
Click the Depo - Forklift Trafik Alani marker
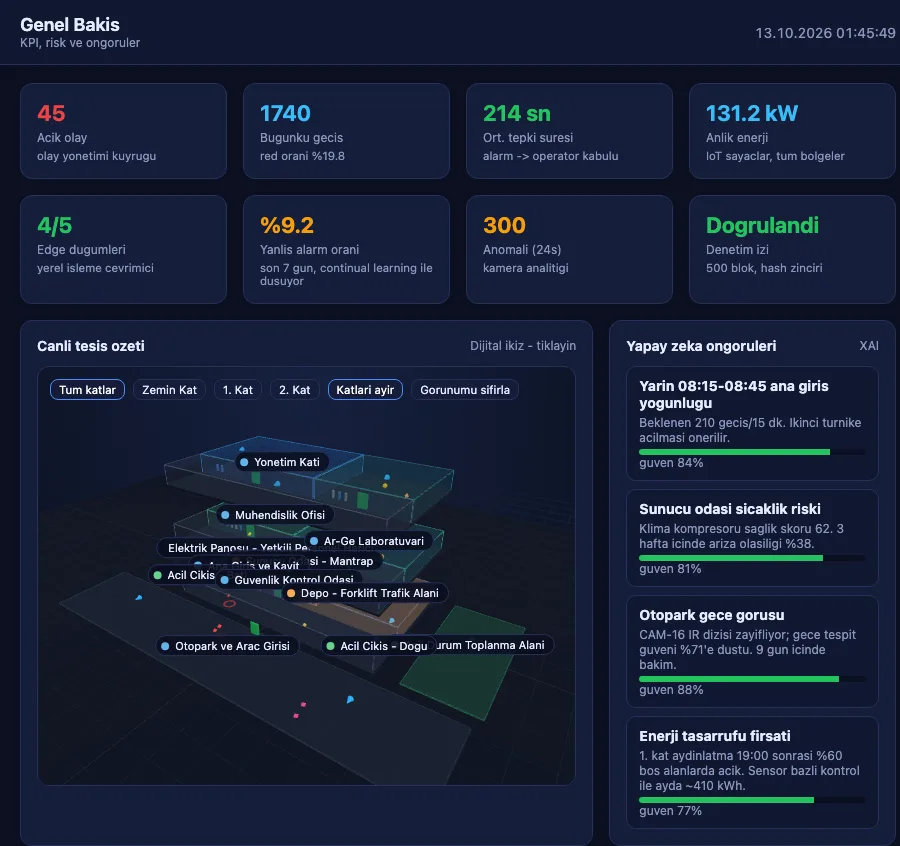[x=364, y=593]
